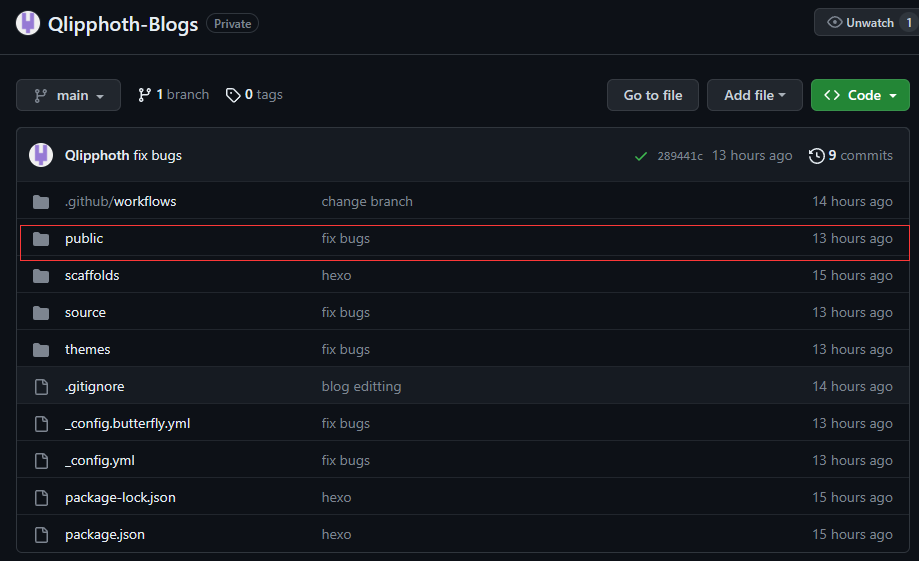The image size is (919, 561).
Task: Open the scaffolds folder
Action: pyautogui.click(x=92, y=276)
